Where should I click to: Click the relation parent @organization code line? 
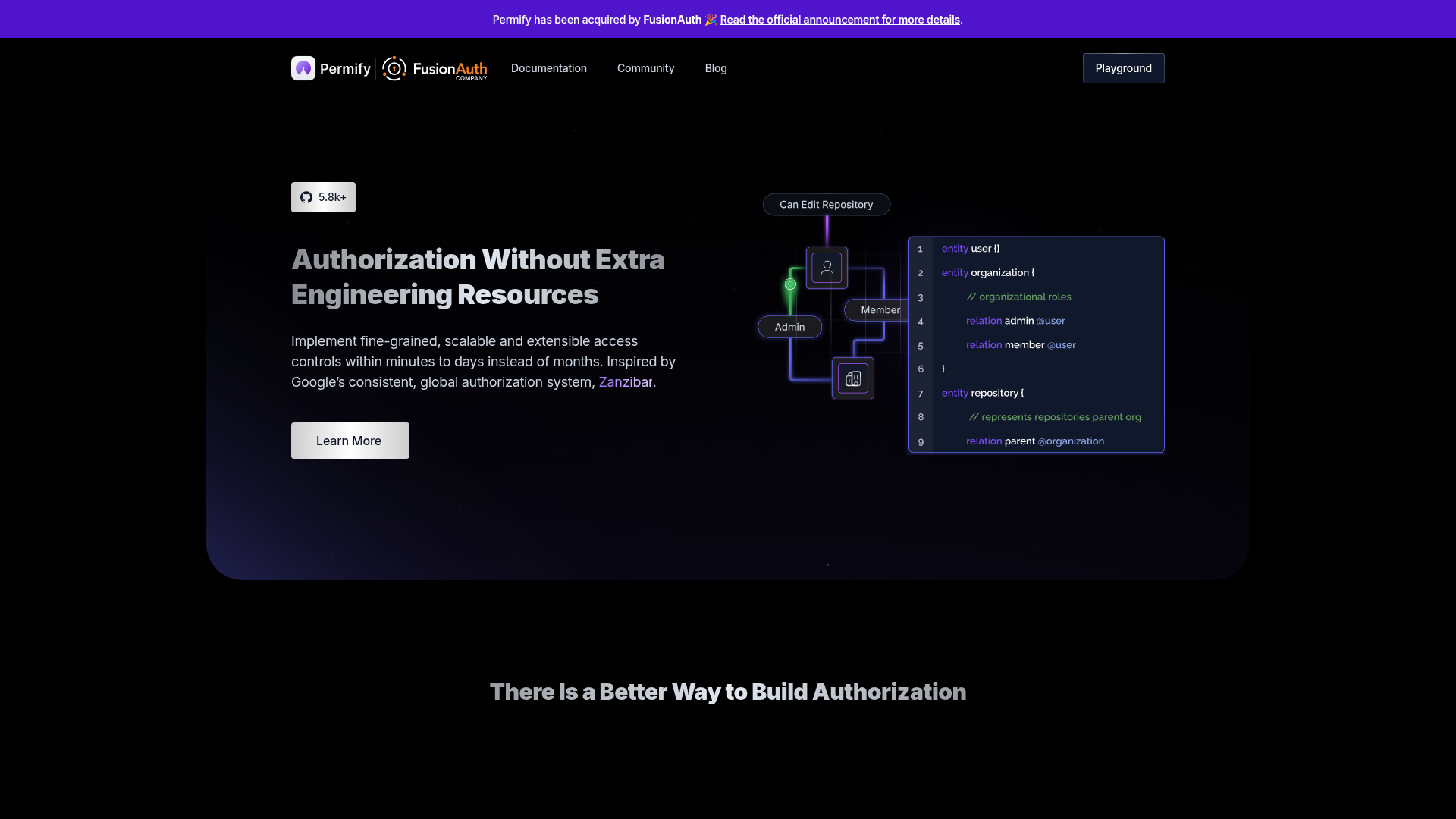click(x=1035, y=441)
